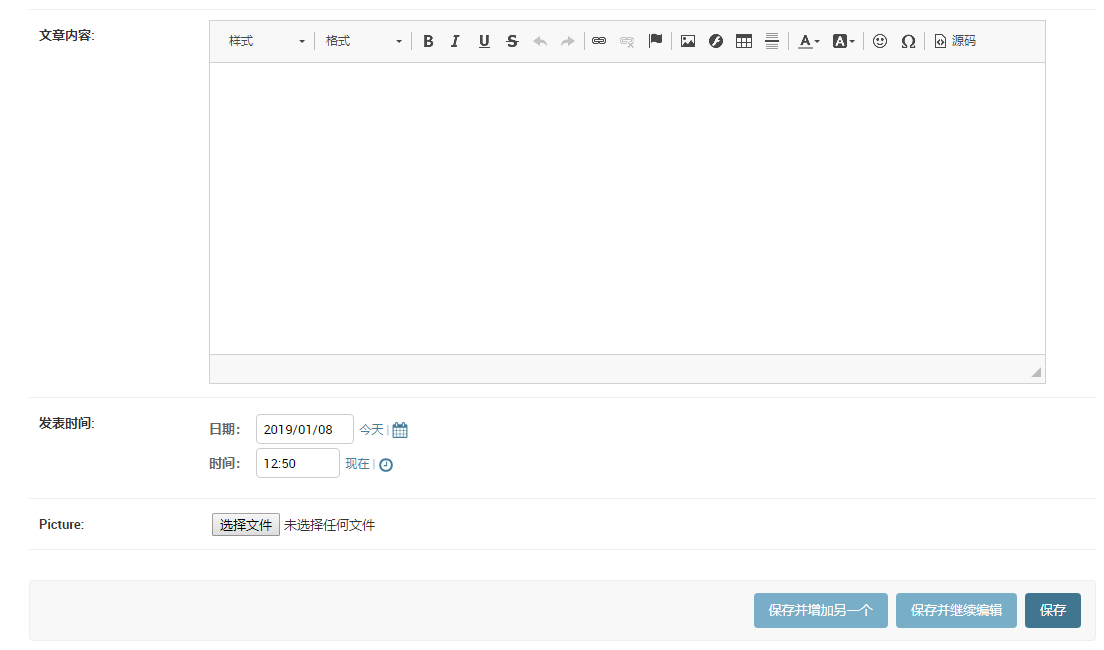Insert an image in the editor
This screenshot has width=1104, height=650.
687,41
